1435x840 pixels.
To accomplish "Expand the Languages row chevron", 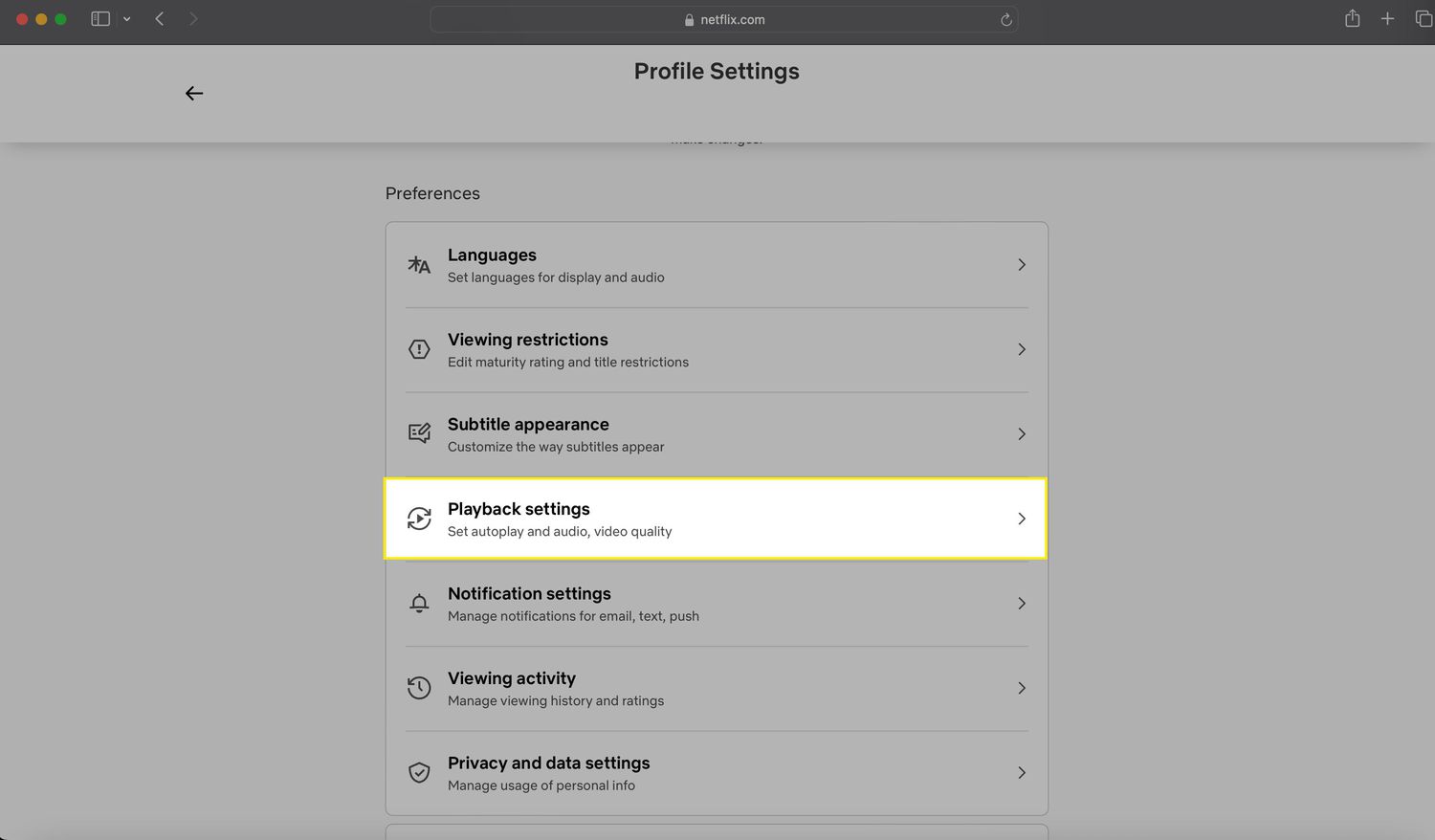I will pos(1021,264).
